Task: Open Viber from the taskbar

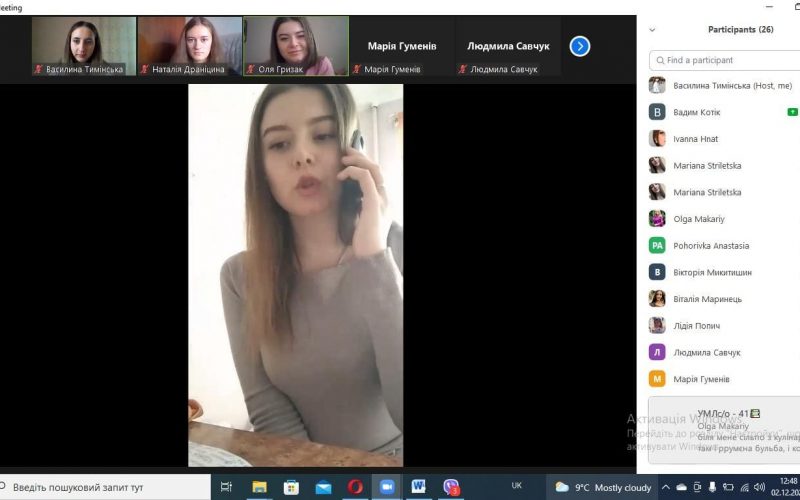Action: tap(451, 487)
